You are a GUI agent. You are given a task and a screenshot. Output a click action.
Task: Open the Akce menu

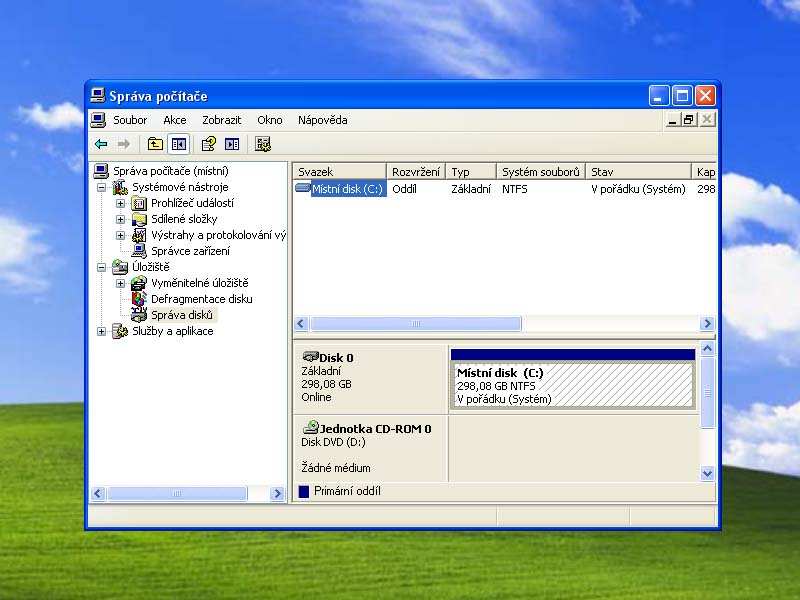[x=175, y=120]
